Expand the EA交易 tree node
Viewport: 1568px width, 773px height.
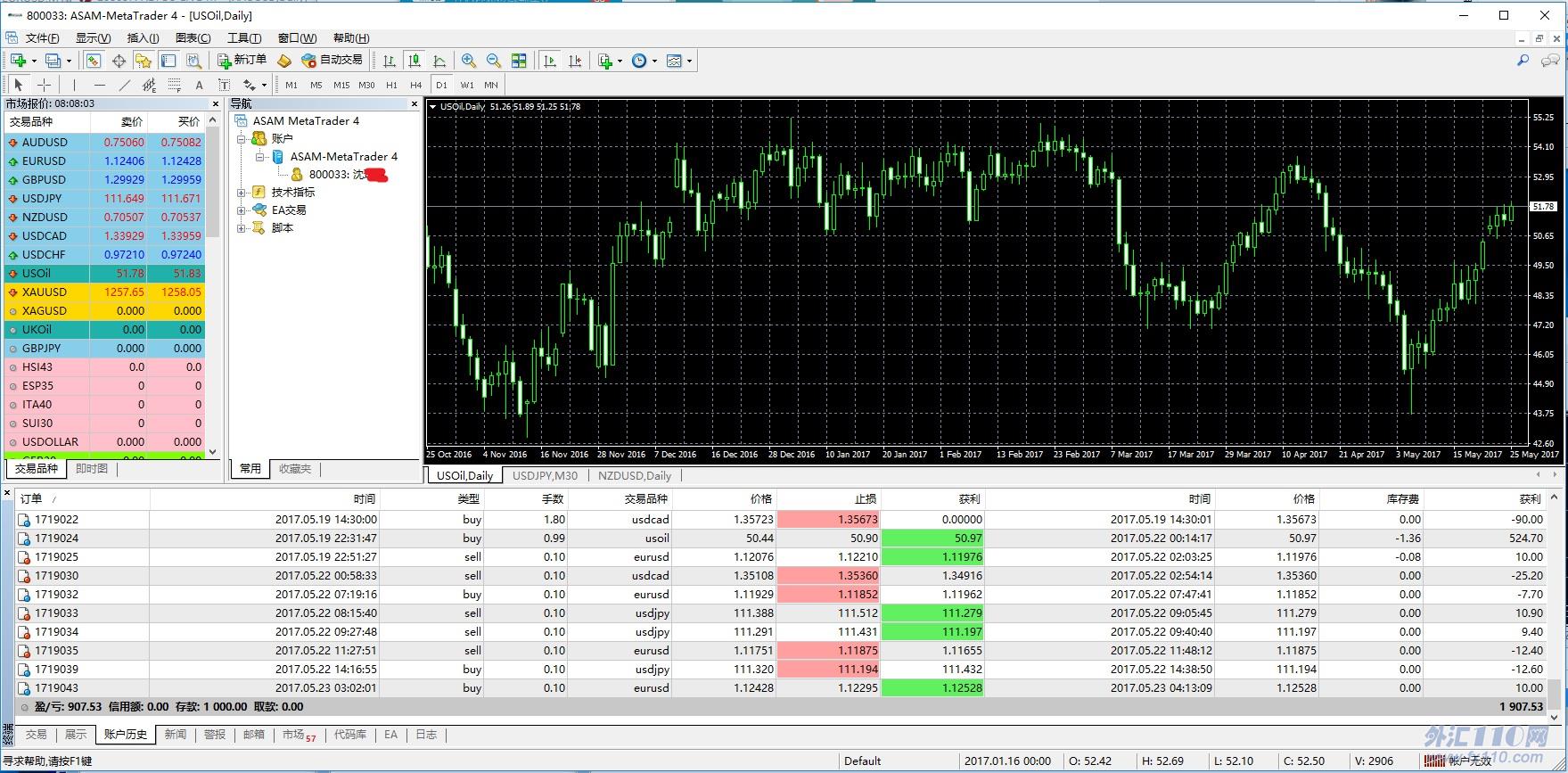pyautogui.click(x=241, y=210)
